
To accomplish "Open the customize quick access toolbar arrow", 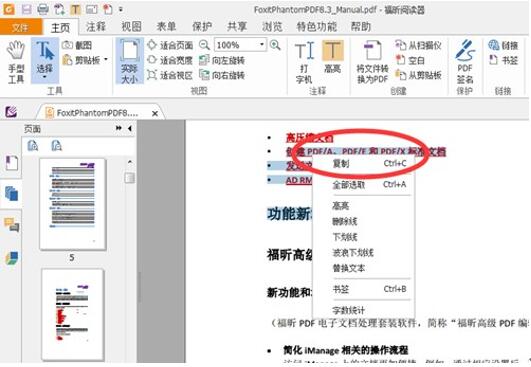I will [x=121, y=9].
